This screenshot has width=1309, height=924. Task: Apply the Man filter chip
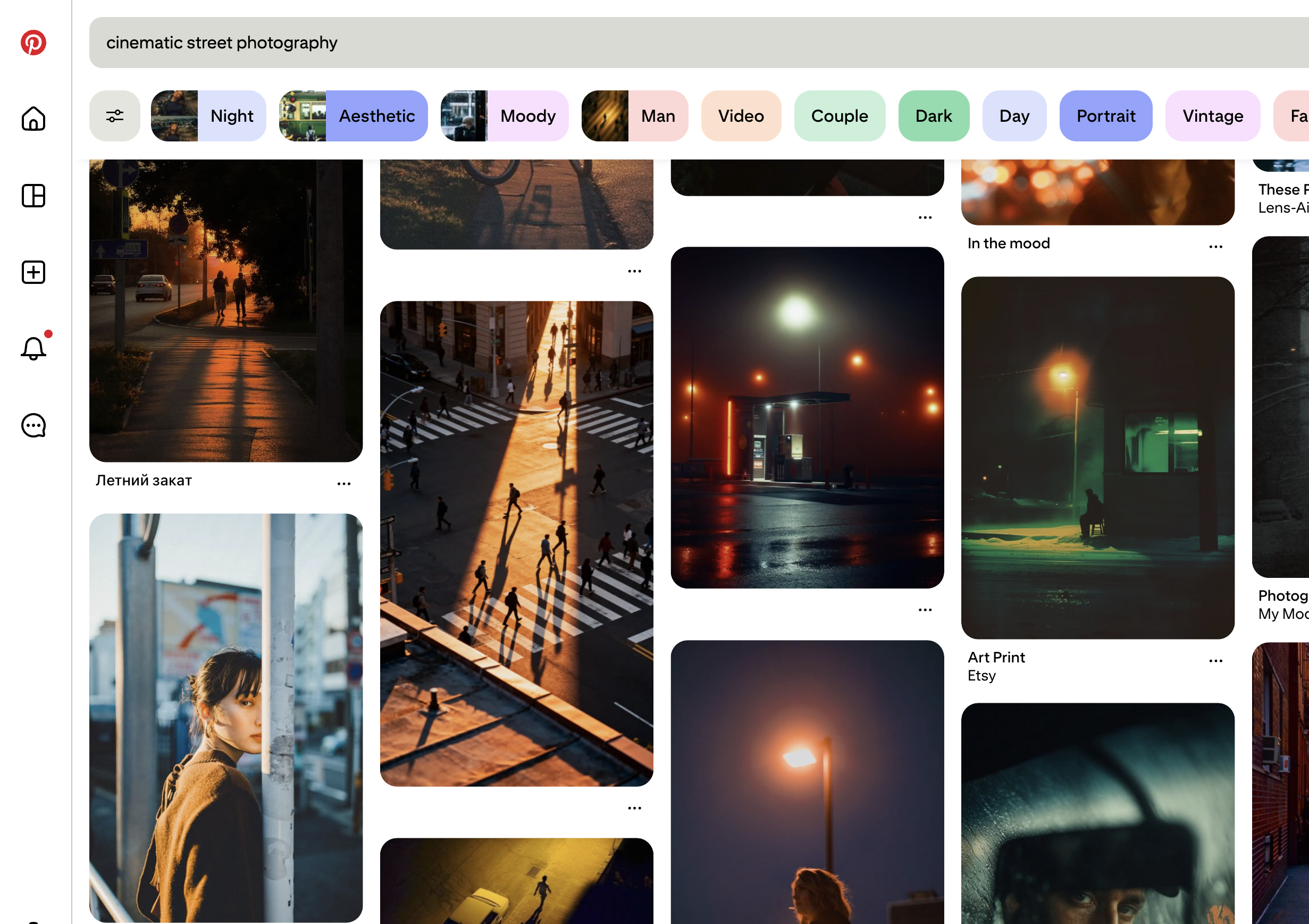point(635,116)
